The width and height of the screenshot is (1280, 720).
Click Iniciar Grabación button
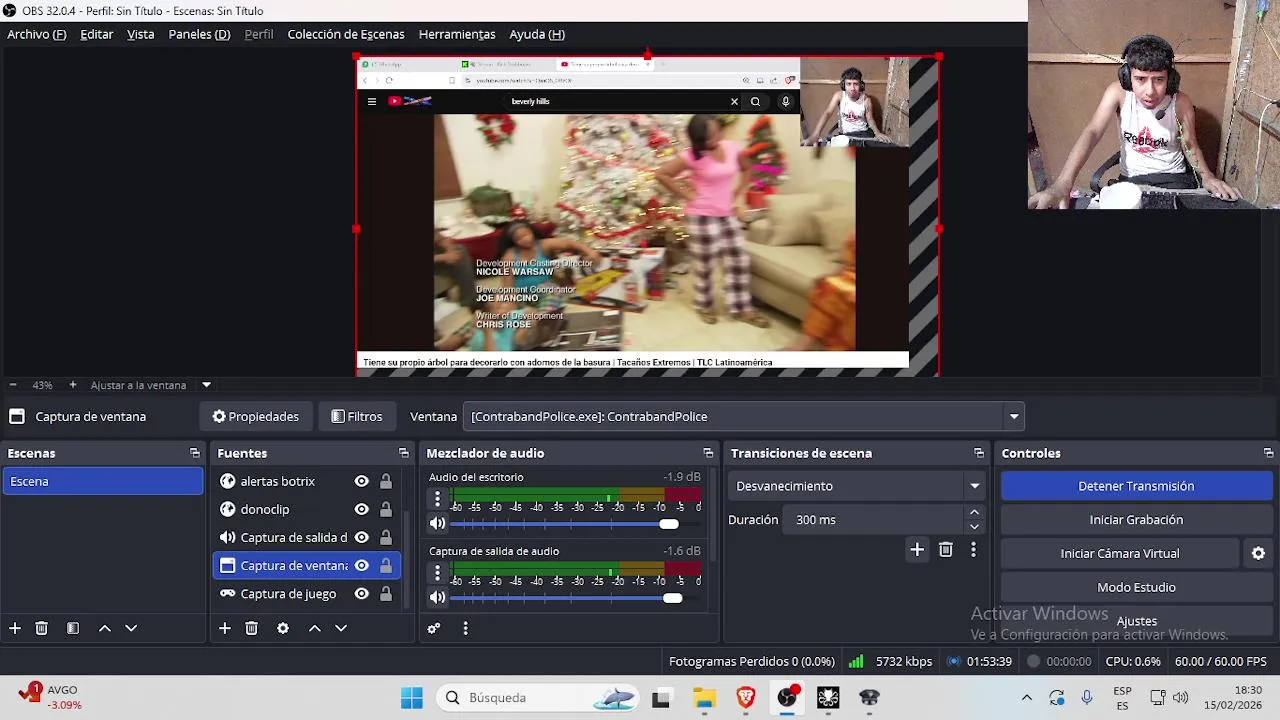point(1136,520)
